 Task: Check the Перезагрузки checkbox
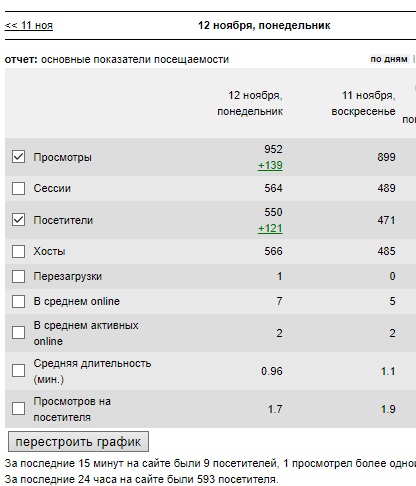click(18, 276)
